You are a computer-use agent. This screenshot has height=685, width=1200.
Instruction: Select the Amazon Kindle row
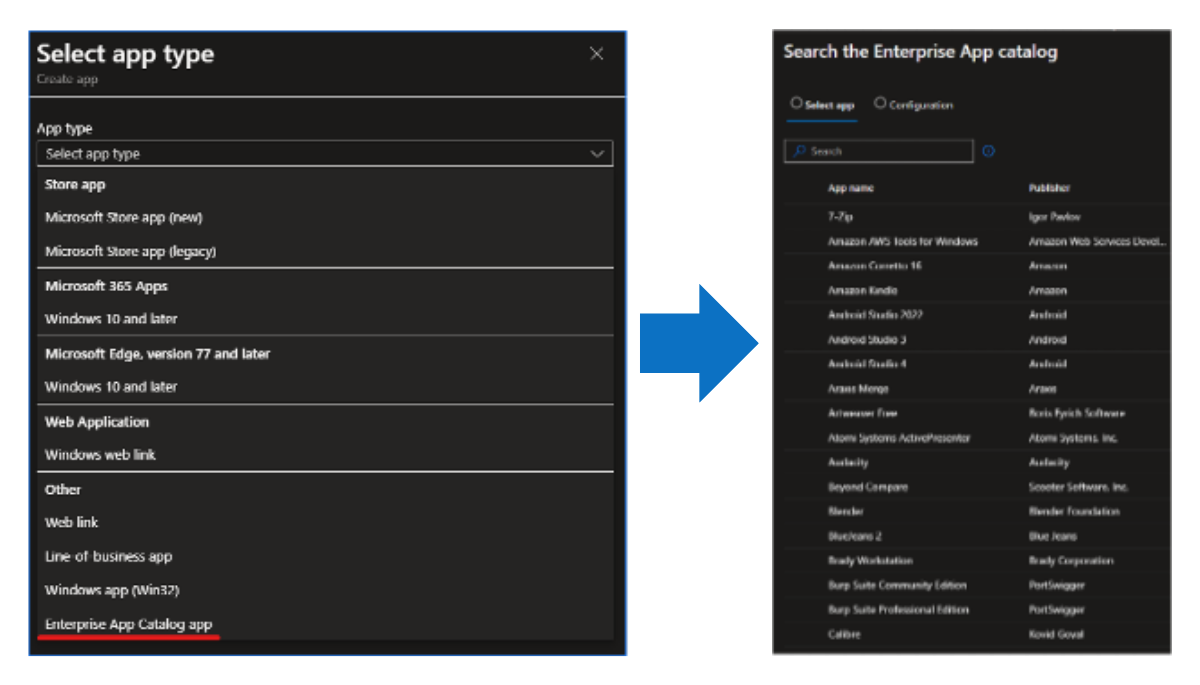point(977,290)
